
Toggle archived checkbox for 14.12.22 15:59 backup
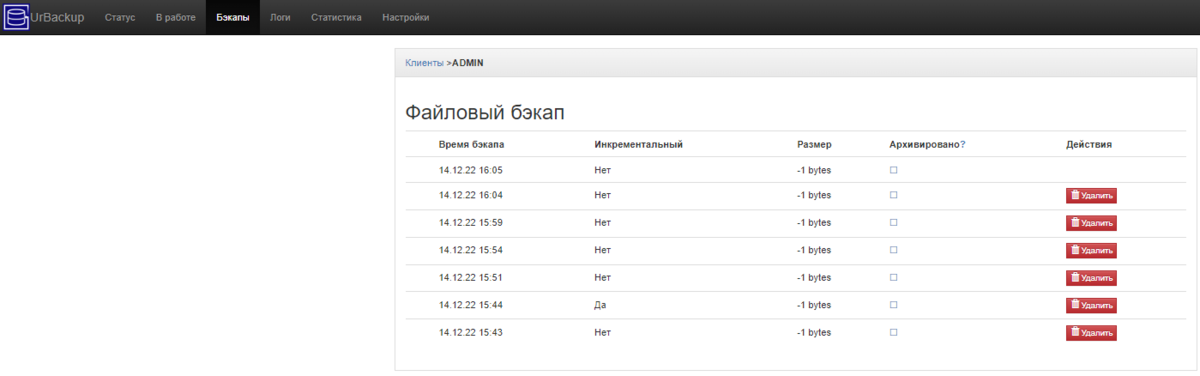[894, 222]
